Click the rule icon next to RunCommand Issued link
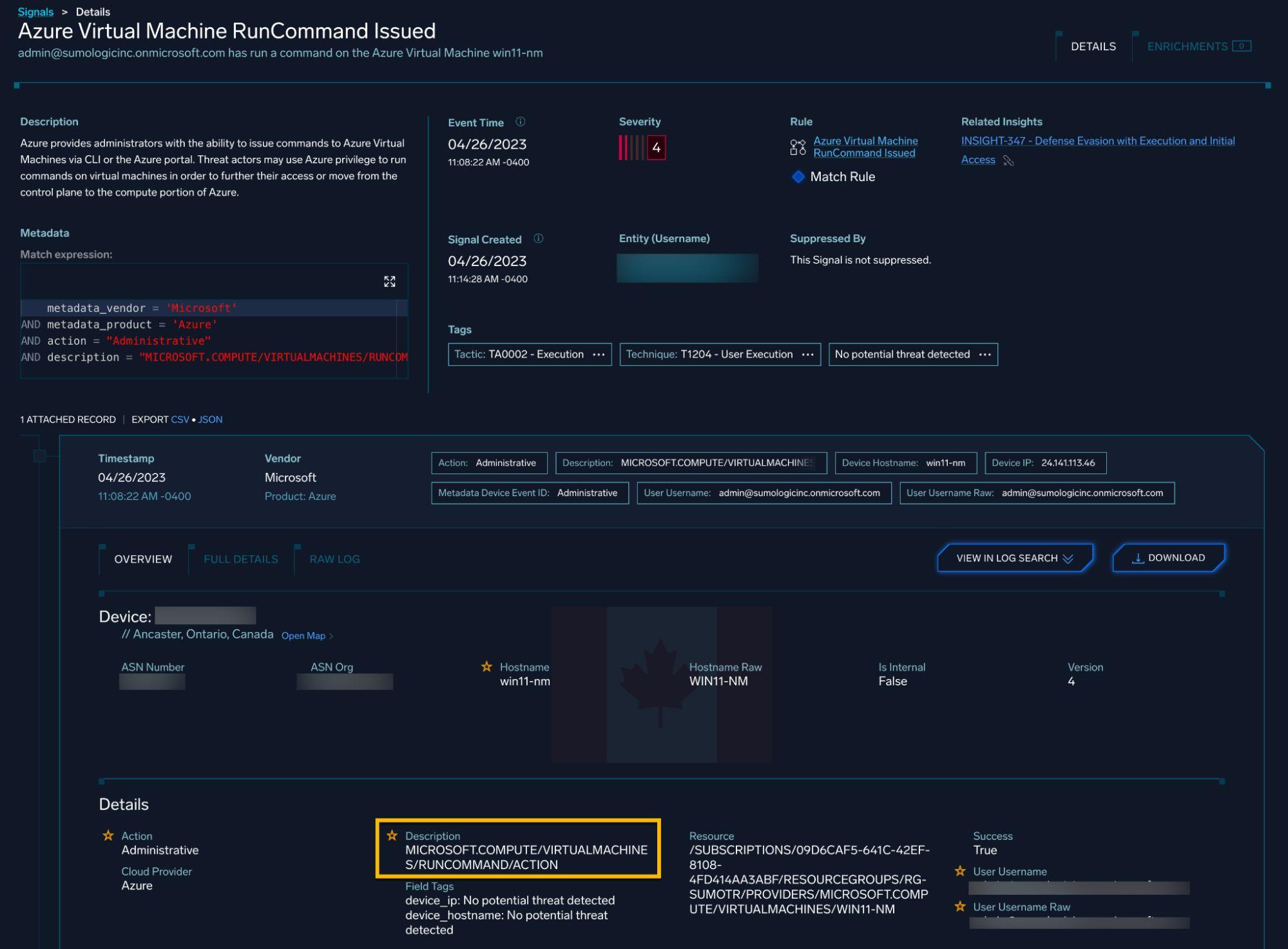This screenshot has height=949, width=1288. 796,147
